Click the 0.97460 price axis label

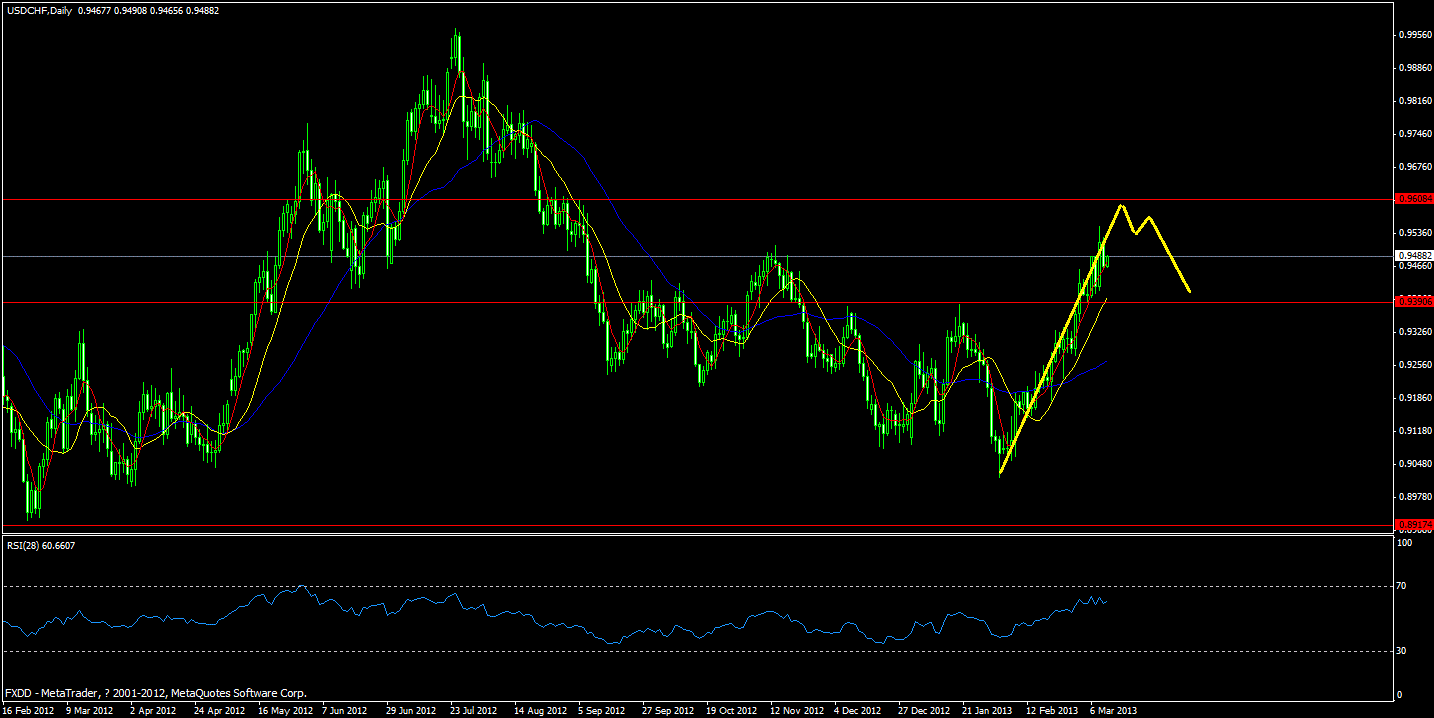[1414, 134]
